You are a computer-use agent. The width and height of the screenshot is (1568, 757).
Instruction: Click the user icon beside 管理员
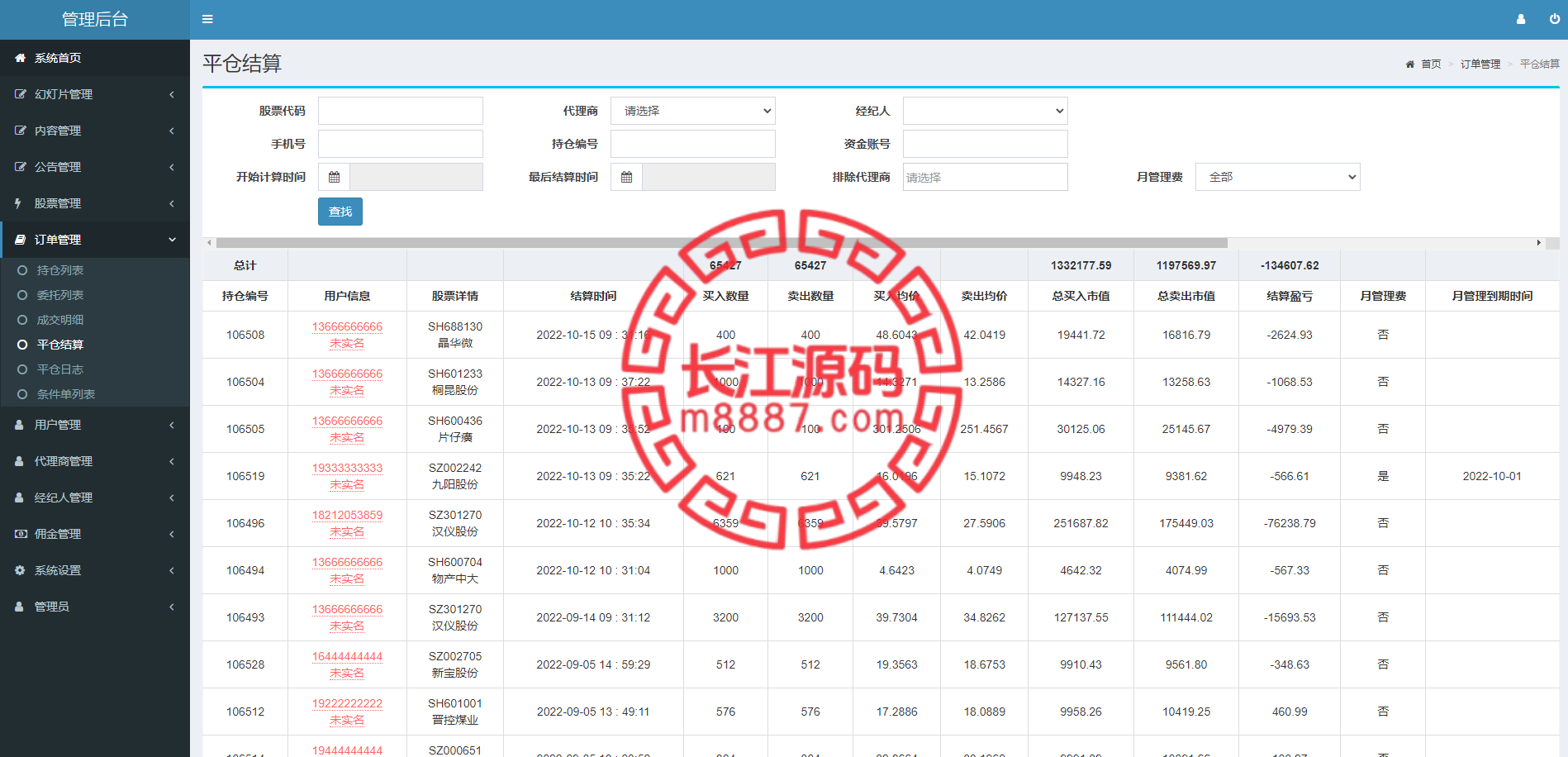tap(19, 607)
